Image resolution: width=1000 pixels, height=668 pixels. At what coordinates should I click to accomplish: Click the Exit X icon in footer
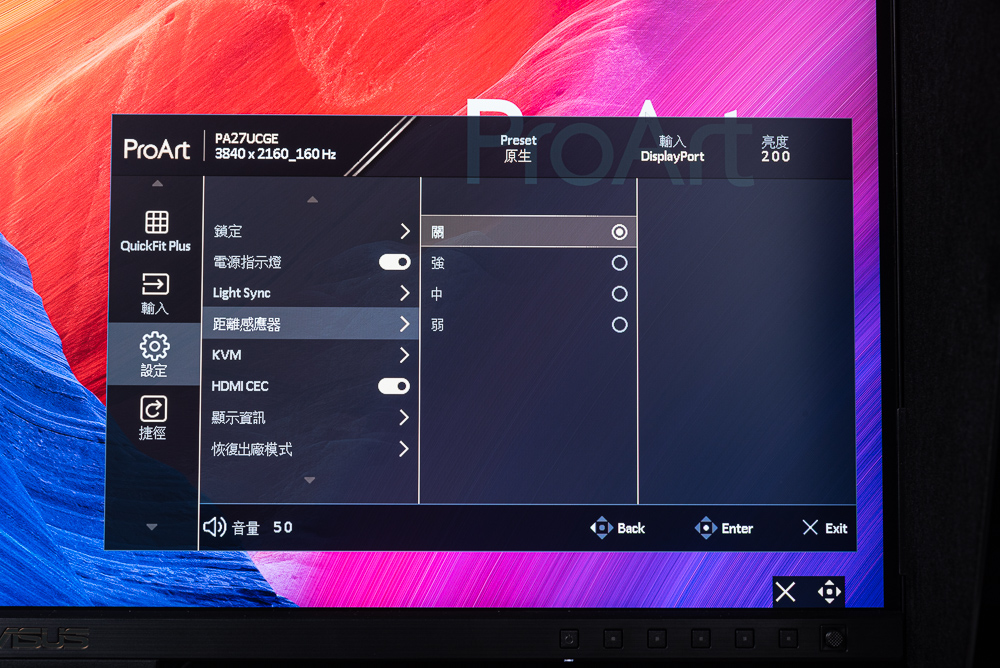tap(810, 527)
